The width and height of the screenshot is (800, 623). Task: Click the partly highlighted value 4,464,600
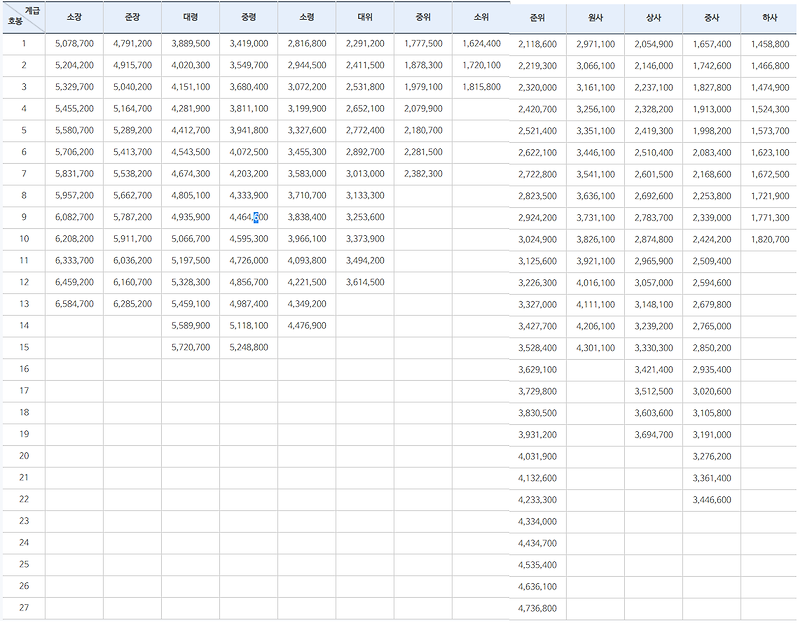click(x=249, y=217)
